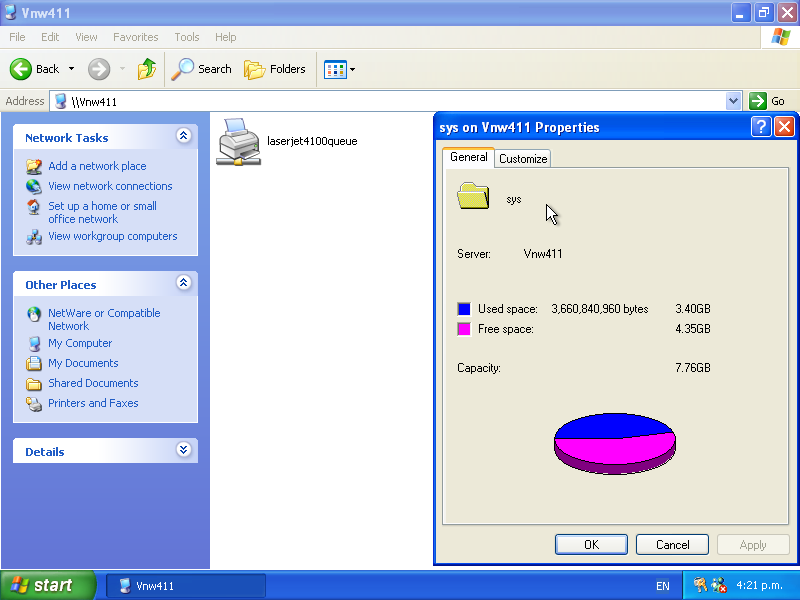This screenshot has height=600, width=800.
Task: Click the Windows flag logo
Action: click(781, 37)
